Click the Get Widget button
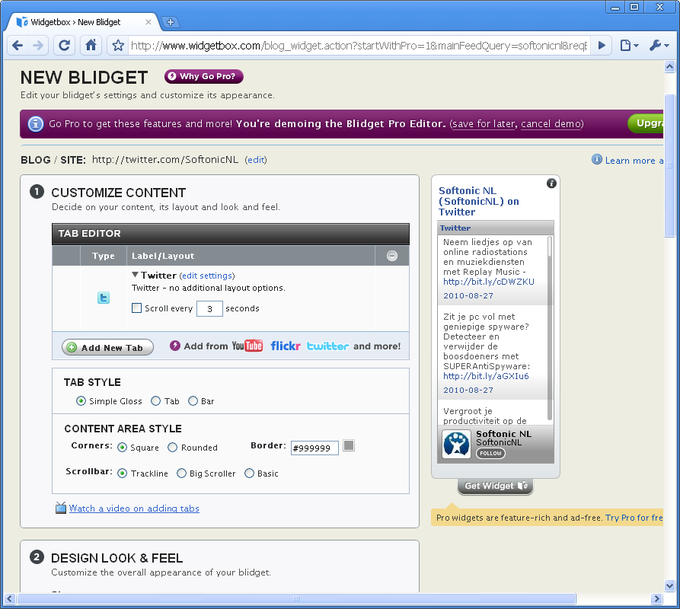The width and height of the screenshot is (680, 609). (495, 486)
